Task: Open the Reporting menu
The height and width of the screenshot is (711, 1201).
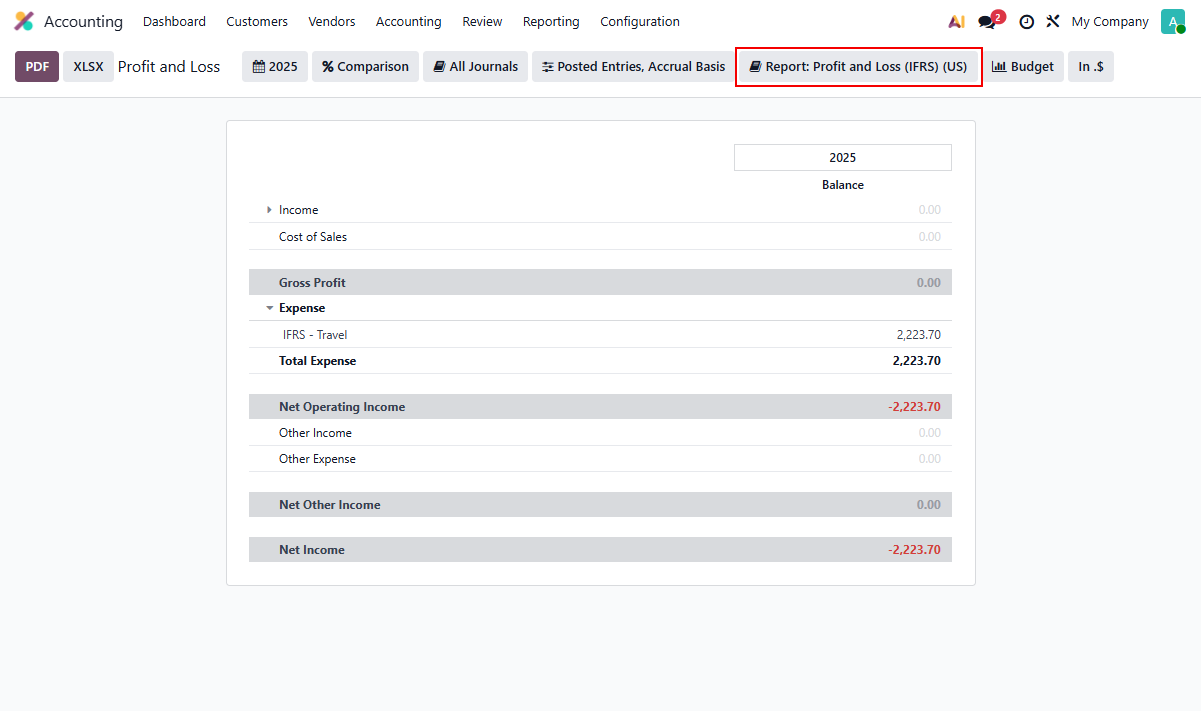Action: click(x=551, y=21)
